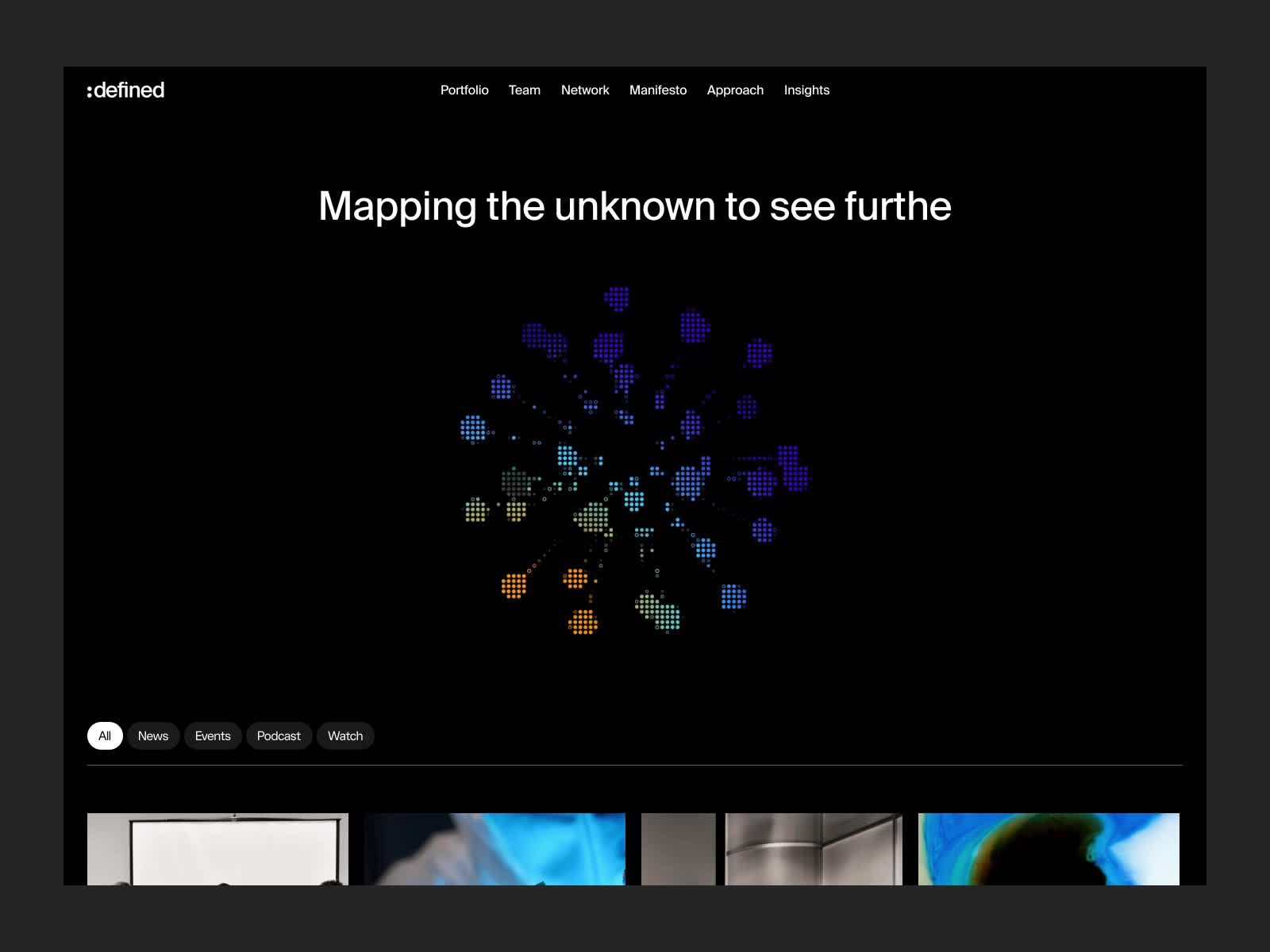Click the :defined logo

(x=126, y=90)
